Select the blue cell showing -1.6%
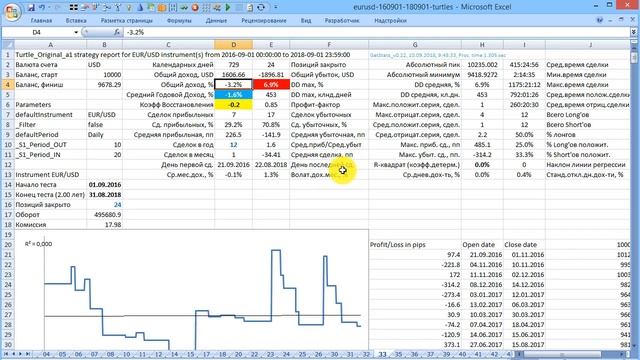The width and height of the screenshot is (640, 360). (x=233, y=95)
